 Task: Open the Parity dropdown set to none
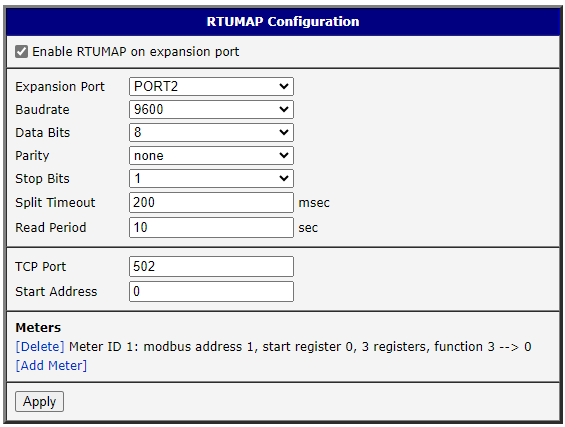tap(211, 156)
